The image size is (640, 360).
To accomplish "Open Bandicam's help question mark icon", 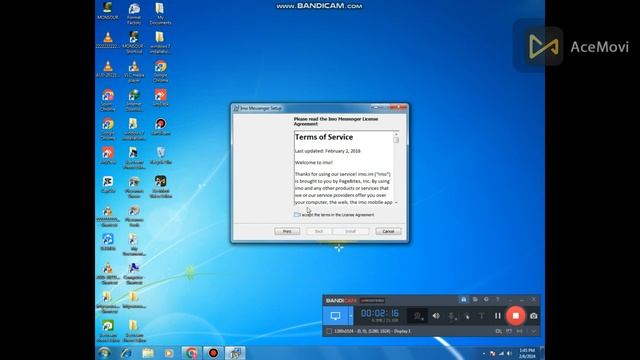I will [498, 300].
